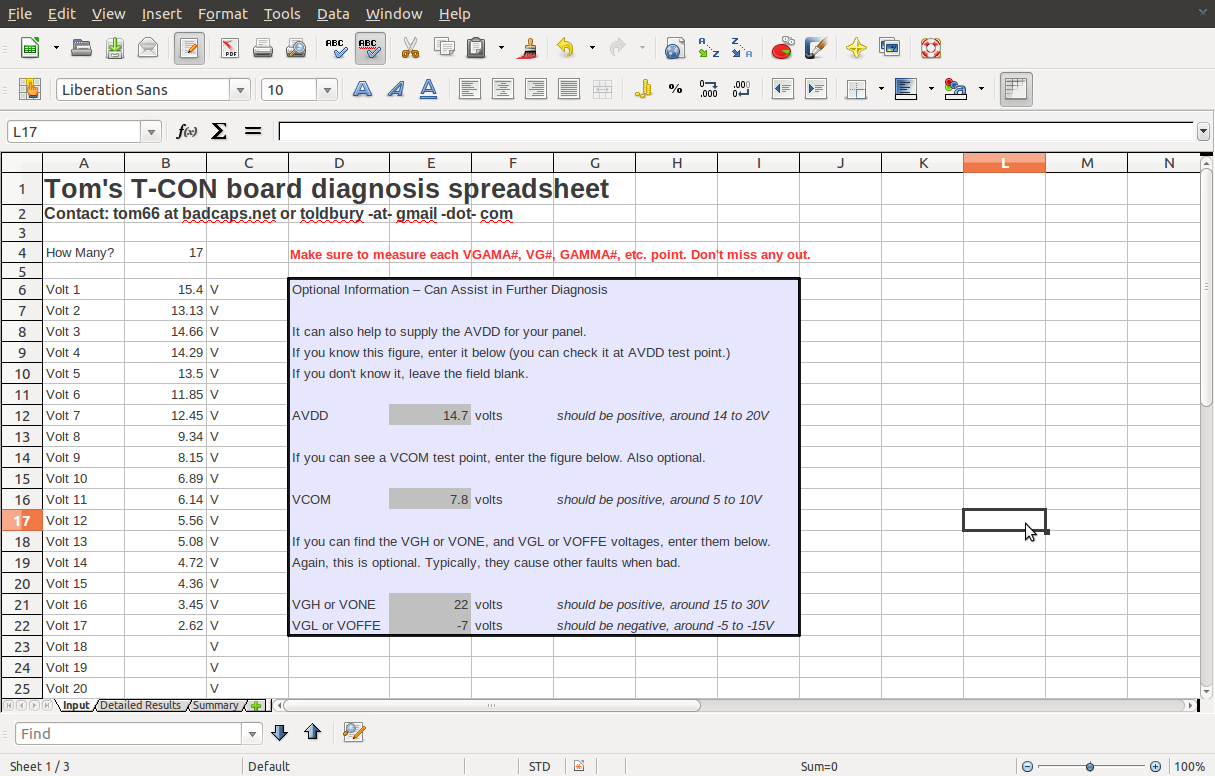Viewport: 1215px width, 776px height.
Task: Insert Sum formula
Action: [x=219, y=131]
